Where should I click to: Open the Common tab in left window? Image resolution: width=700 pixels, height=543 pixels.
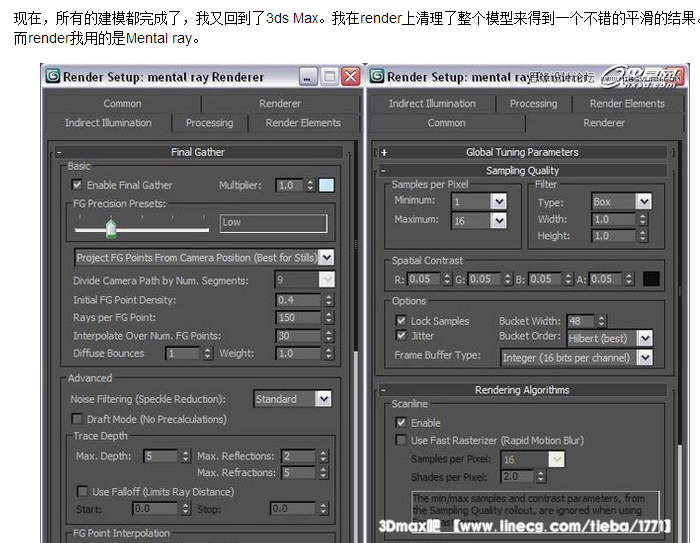click(123, 104)
